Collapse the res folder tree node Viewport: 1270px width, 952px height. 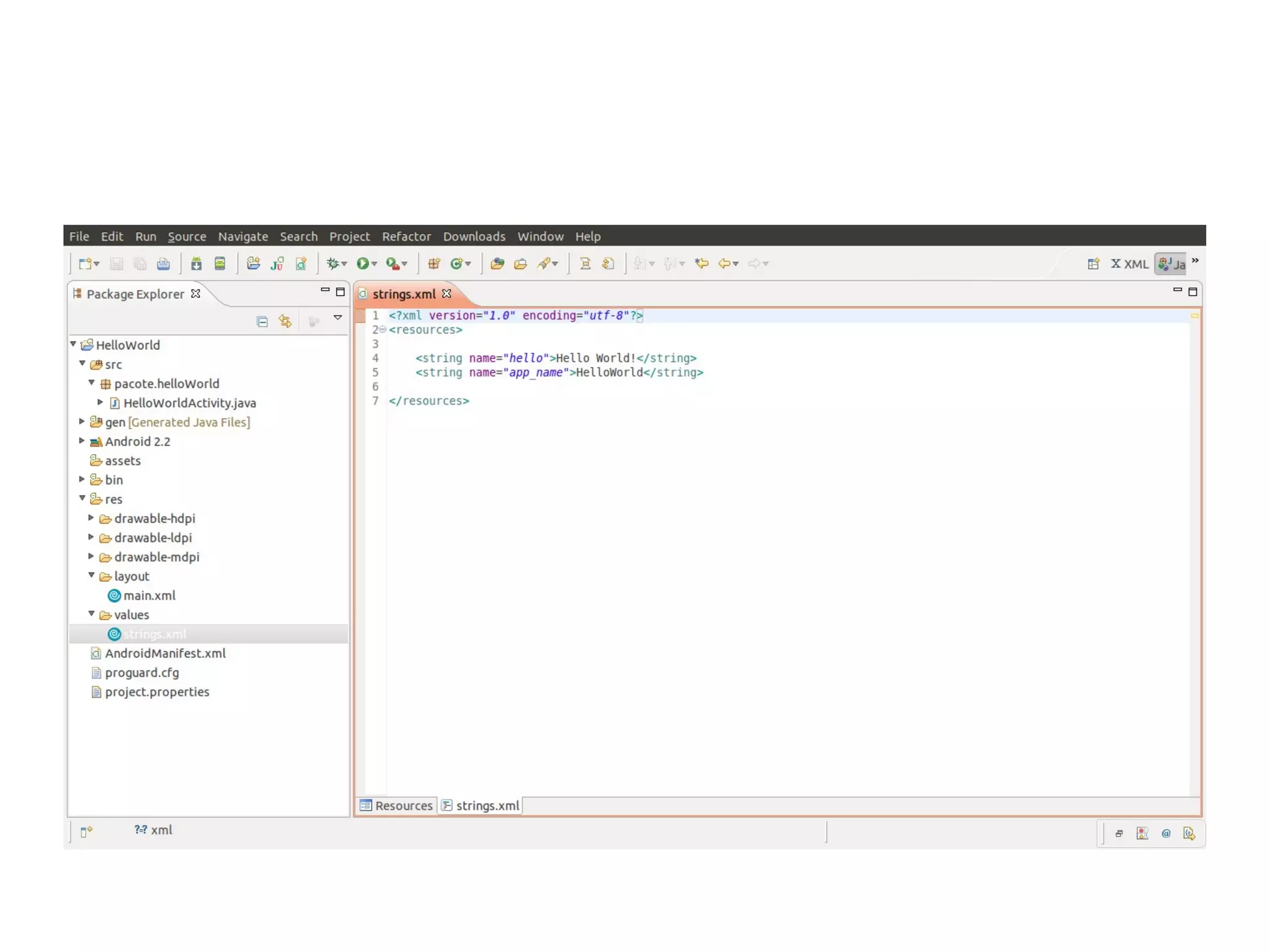[x=82, y=499]
